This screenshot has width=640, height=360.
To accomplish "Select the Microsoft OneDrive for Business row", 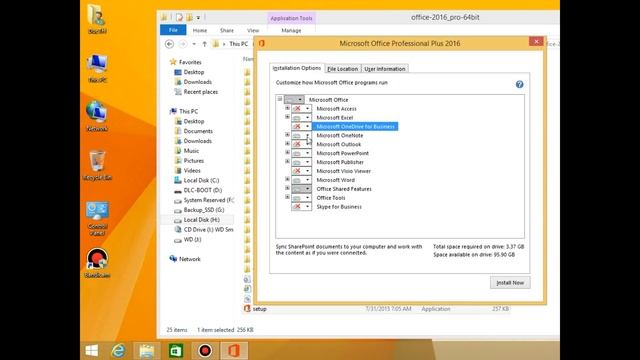I will (x=356, y=127).
